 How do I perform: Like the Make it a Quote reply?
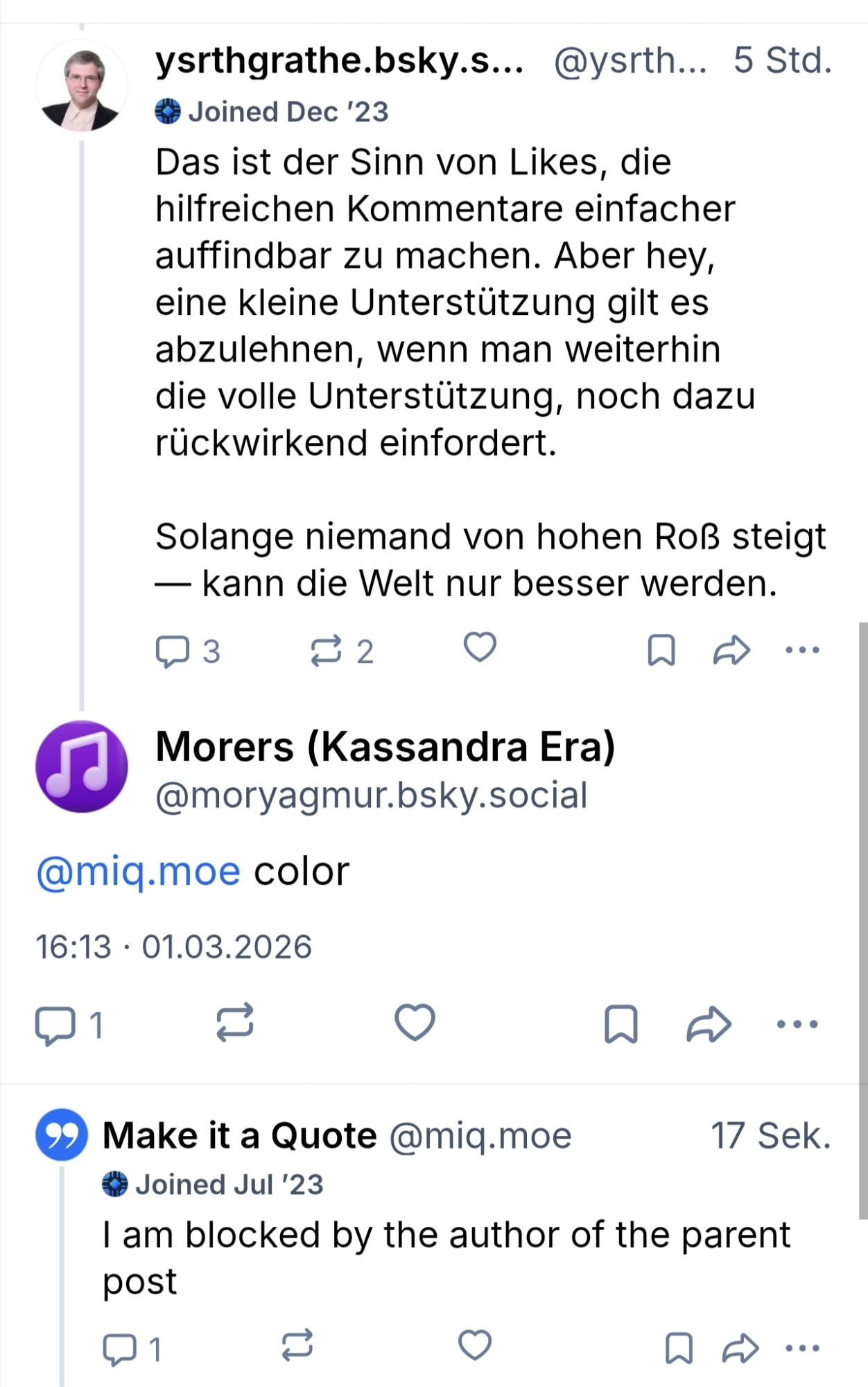click(x=475, y=1346)
